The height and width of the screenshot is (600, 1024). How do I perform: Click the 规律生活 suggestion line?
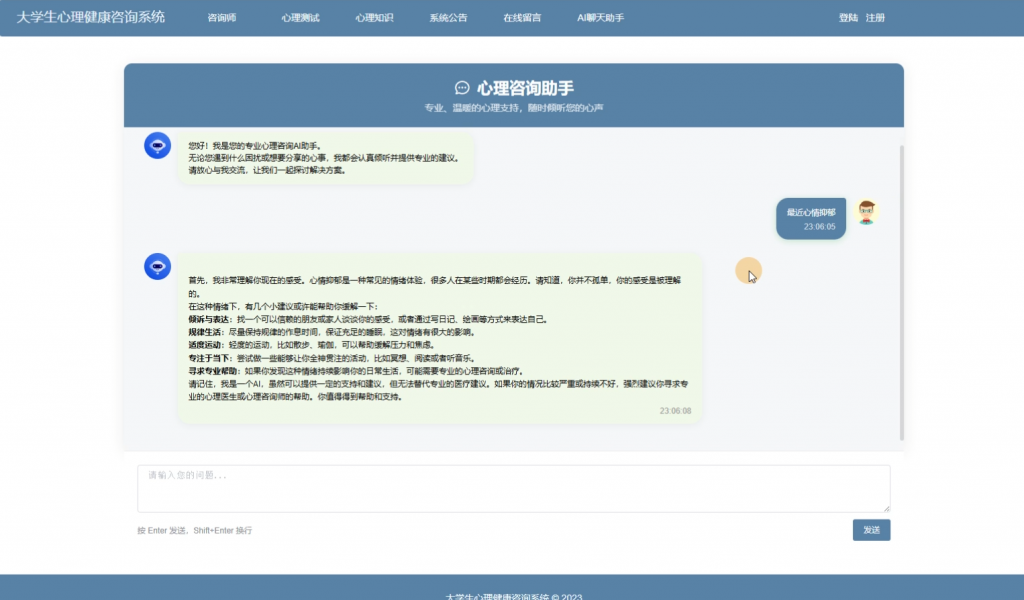coord(333,332)
